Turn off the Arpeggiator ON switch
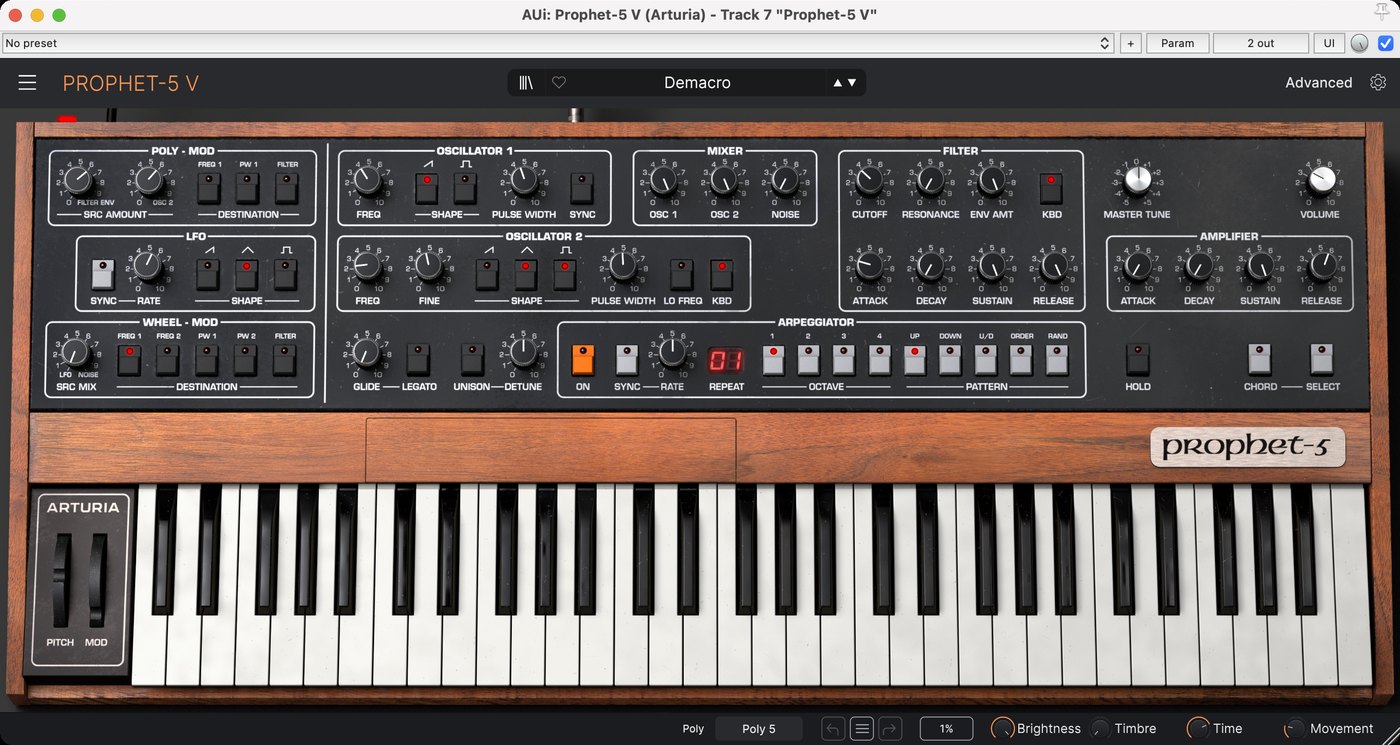The height and width of the screenshot is (745, 1400). tap(583, 360)
